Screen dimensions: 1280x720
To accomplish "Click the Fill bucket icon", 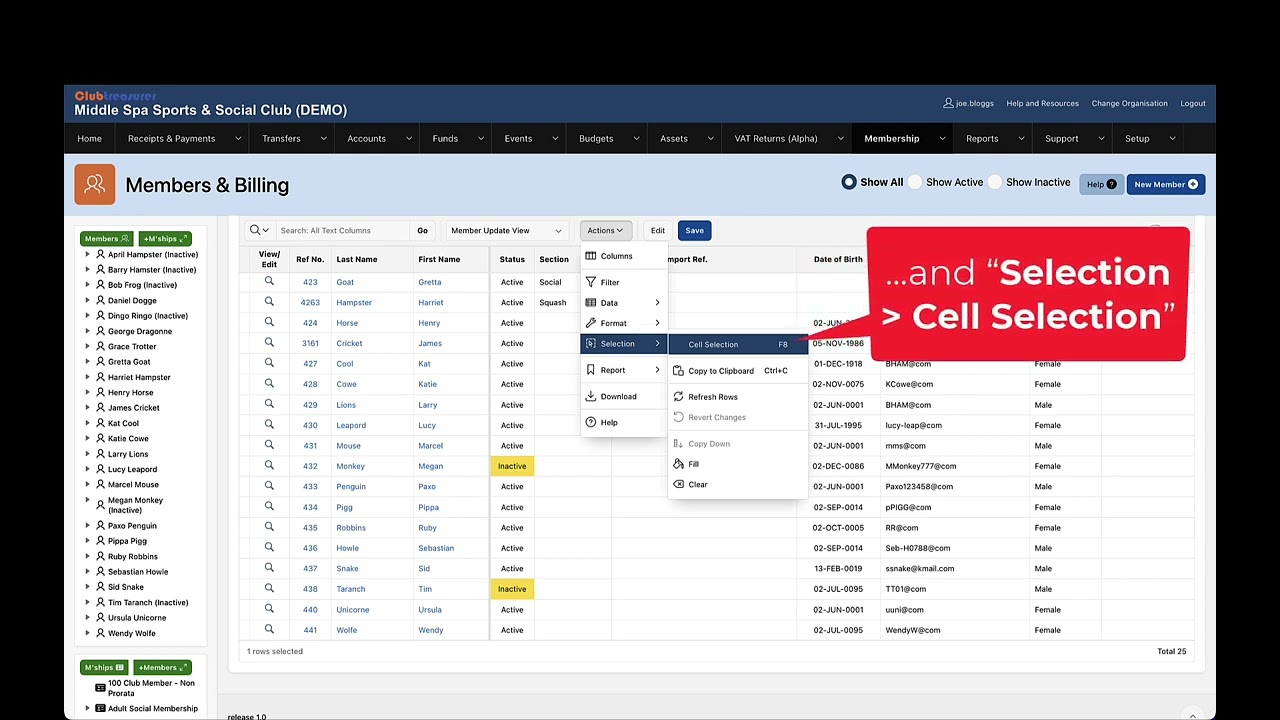I will point(678,464).
